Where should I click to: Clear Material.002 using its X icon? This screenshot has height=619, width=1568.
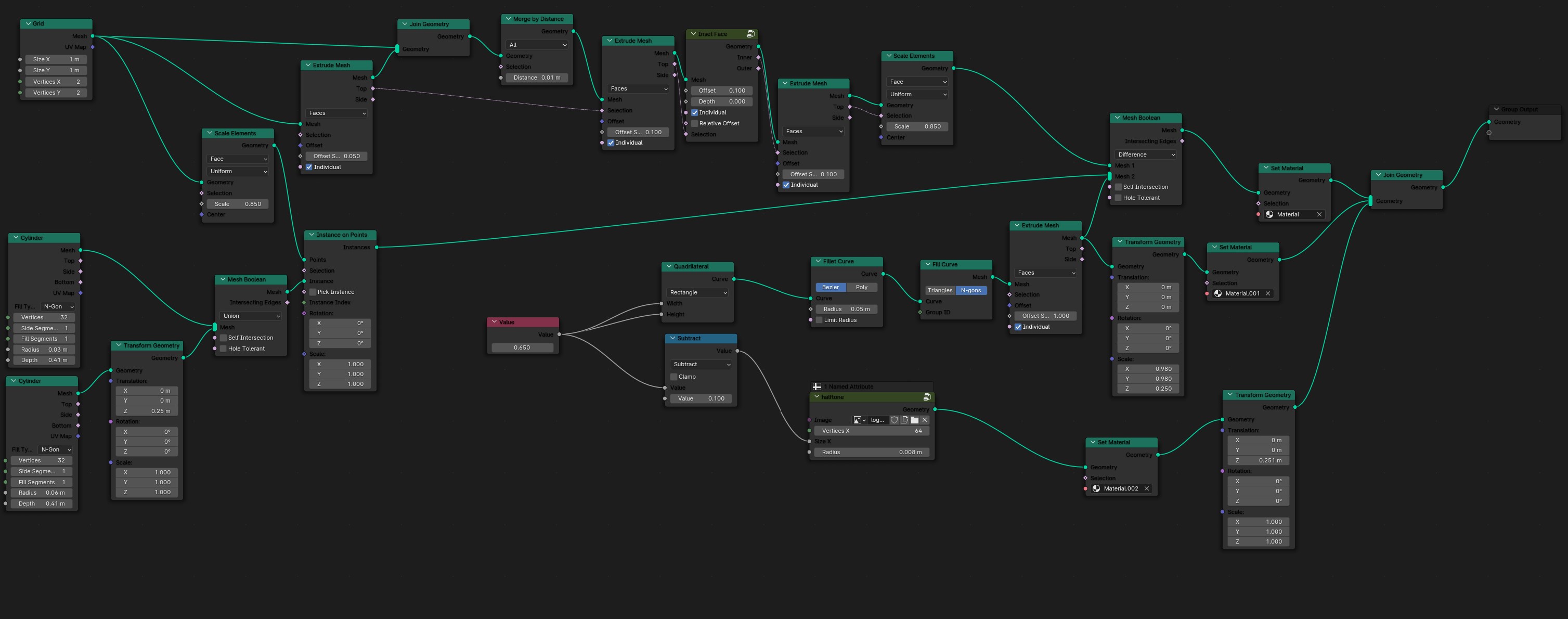1147,489
